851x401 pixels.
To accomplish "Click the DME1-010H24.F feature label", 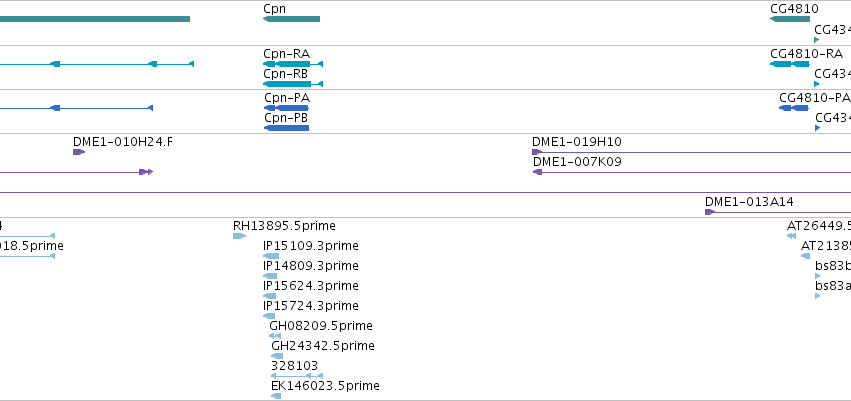I will [122, 142].
